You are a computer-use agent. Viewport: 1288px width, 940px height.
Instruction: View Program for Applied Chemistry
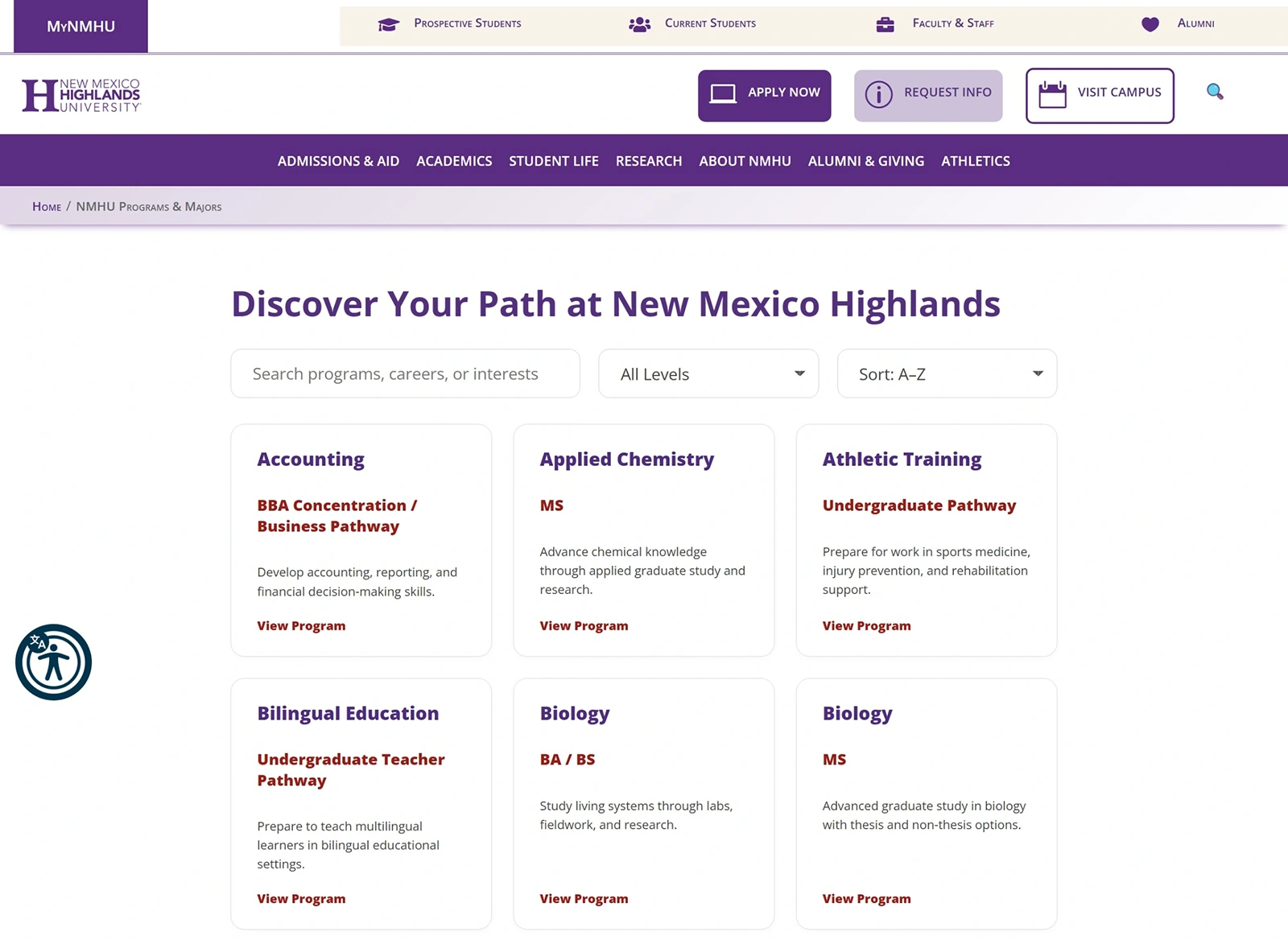pyautogui.click(x=584, y=626)
